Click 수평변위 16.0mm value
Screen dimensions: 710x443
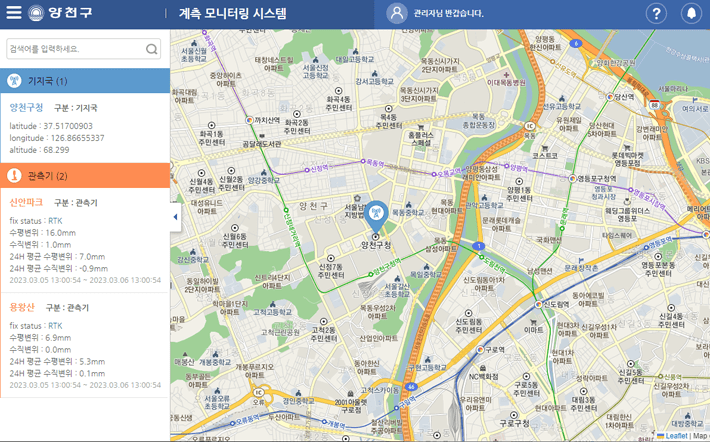[x=61, y=233]
